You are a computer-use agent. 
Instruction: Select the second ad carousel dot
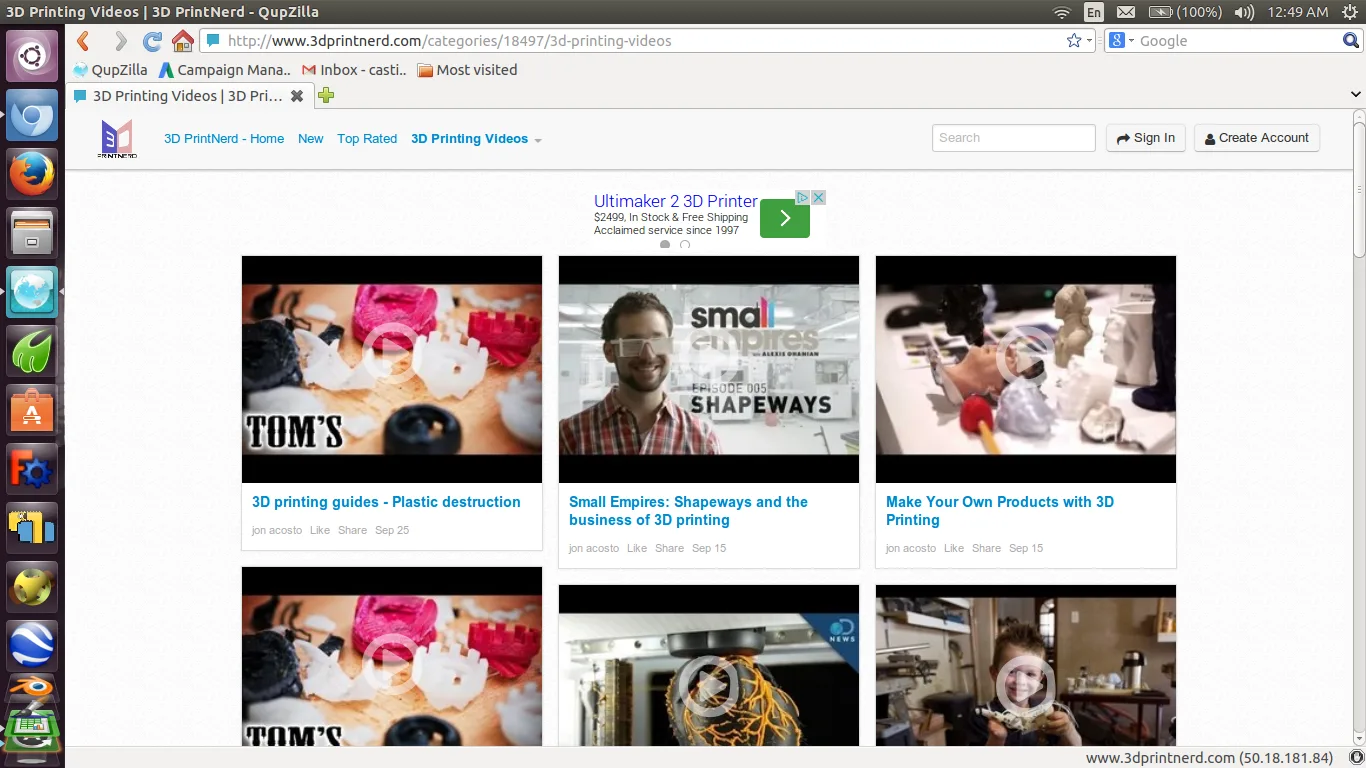685,245
